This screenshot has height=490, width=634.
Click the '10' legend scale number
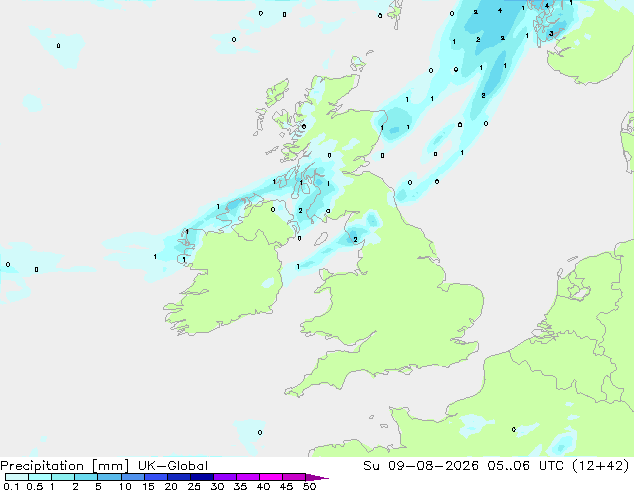pyautogui.click(x=125, y=486)
